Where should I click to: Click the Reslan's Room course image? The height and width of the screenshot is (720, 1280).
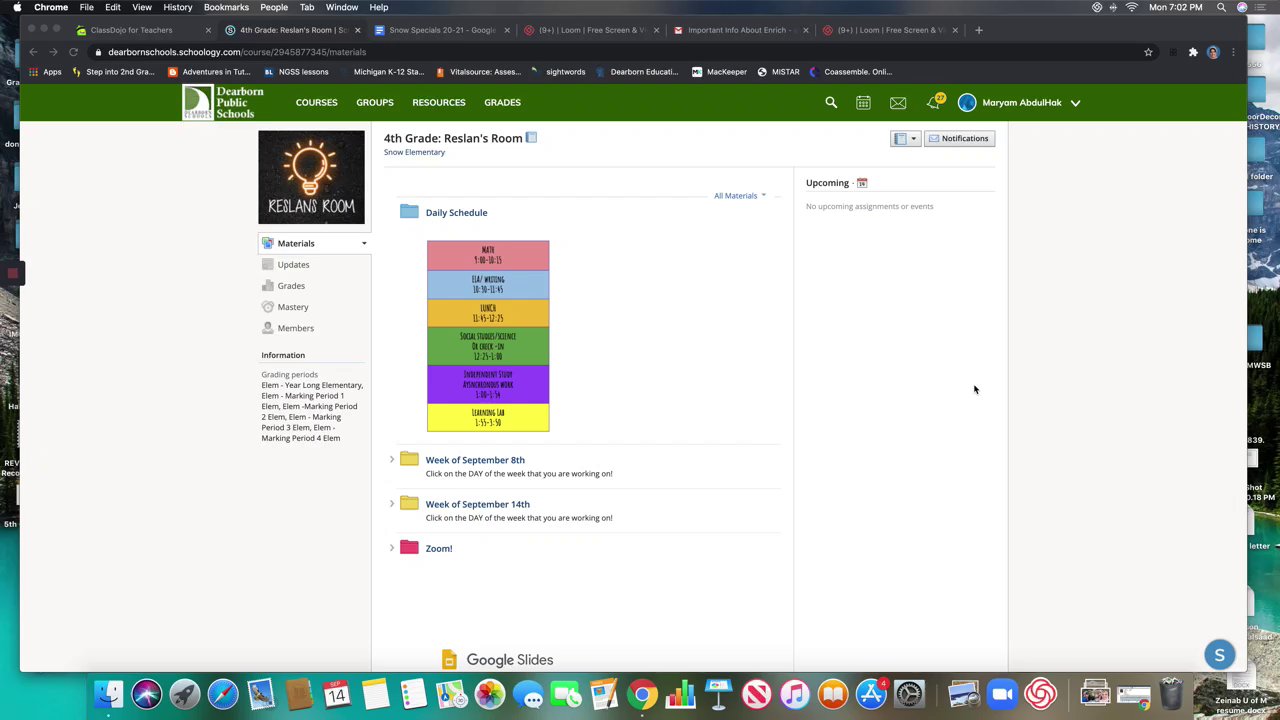[311, 177]
